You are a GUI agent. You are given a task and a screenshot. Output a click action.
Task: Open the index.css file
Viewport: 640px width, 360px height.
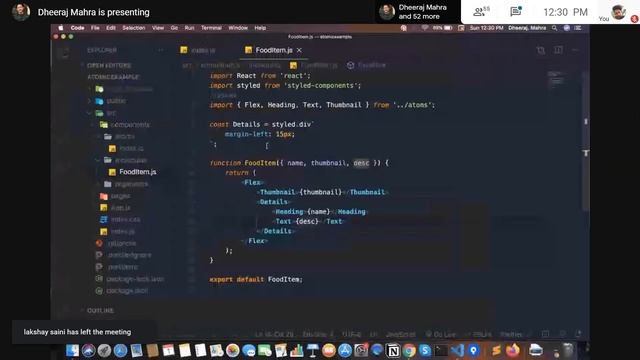tap(120, 220)
